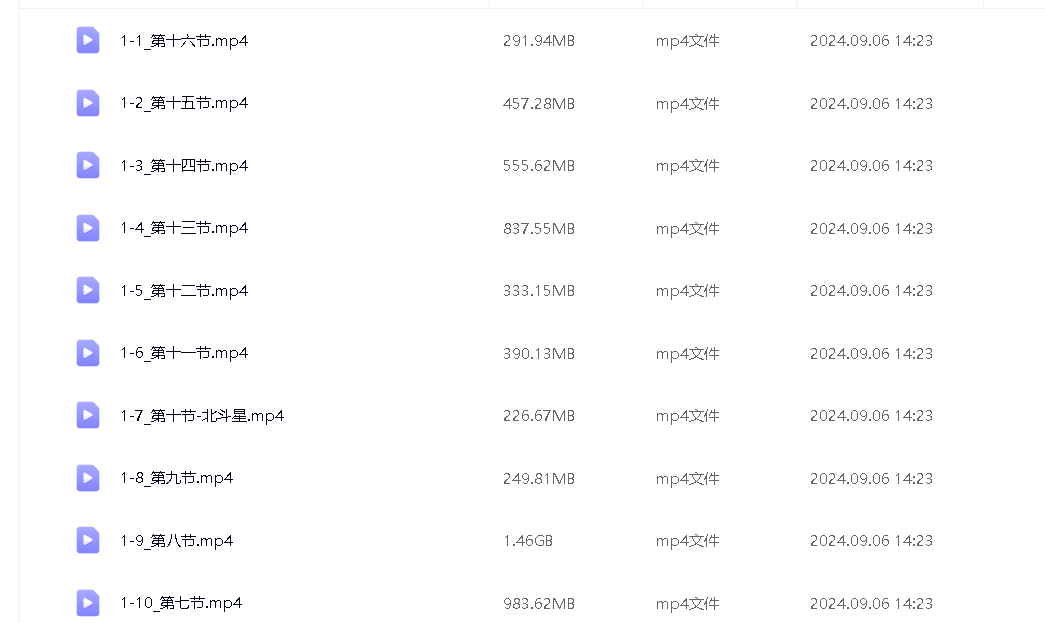Click mp4文件 type of 1-4_第十三节.mp4
This screenshot has height=623, width=1045.
click(x=688, y=229)
